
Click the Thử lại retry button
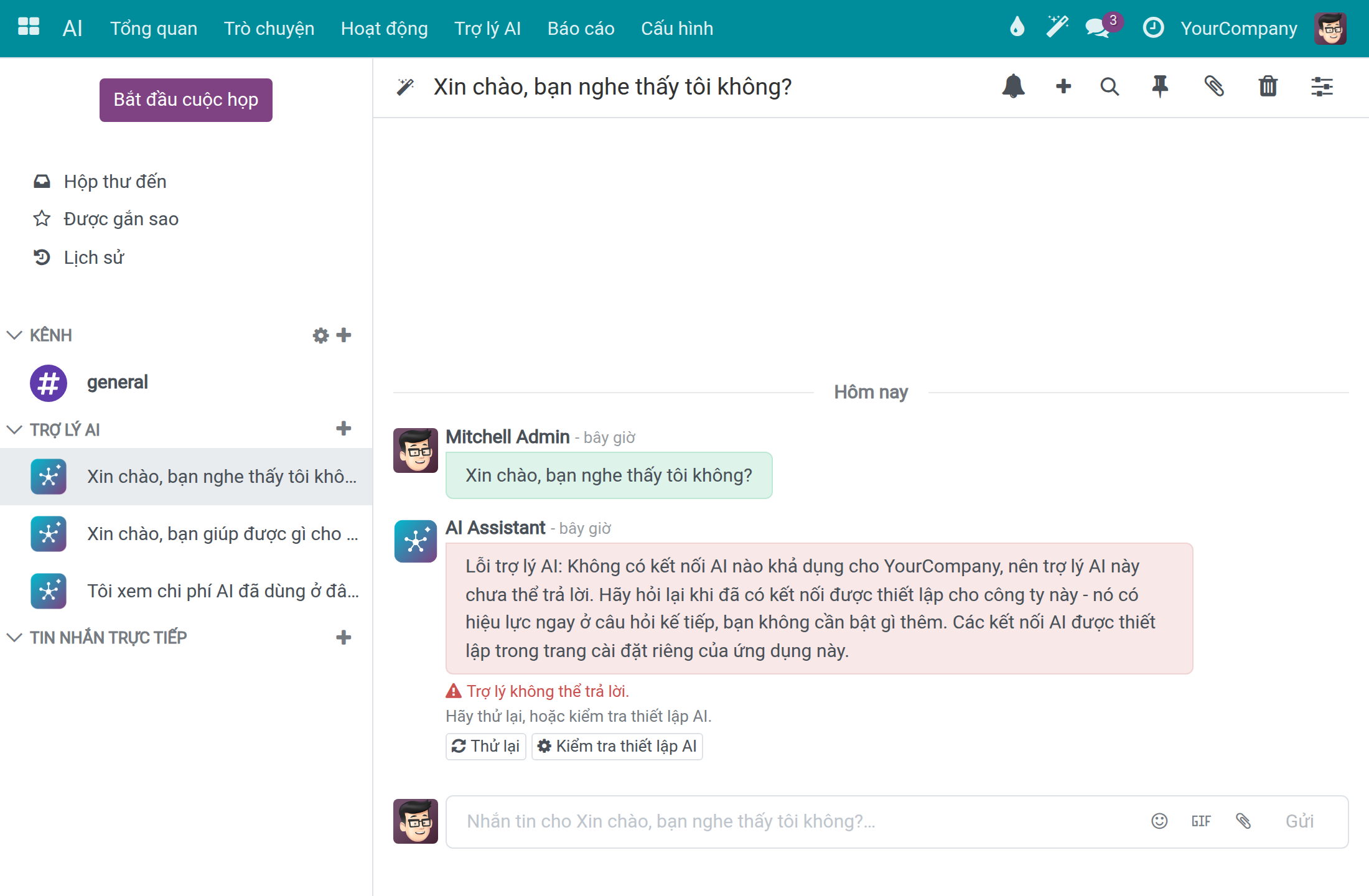pyautogui.click(x=486, y=746)
